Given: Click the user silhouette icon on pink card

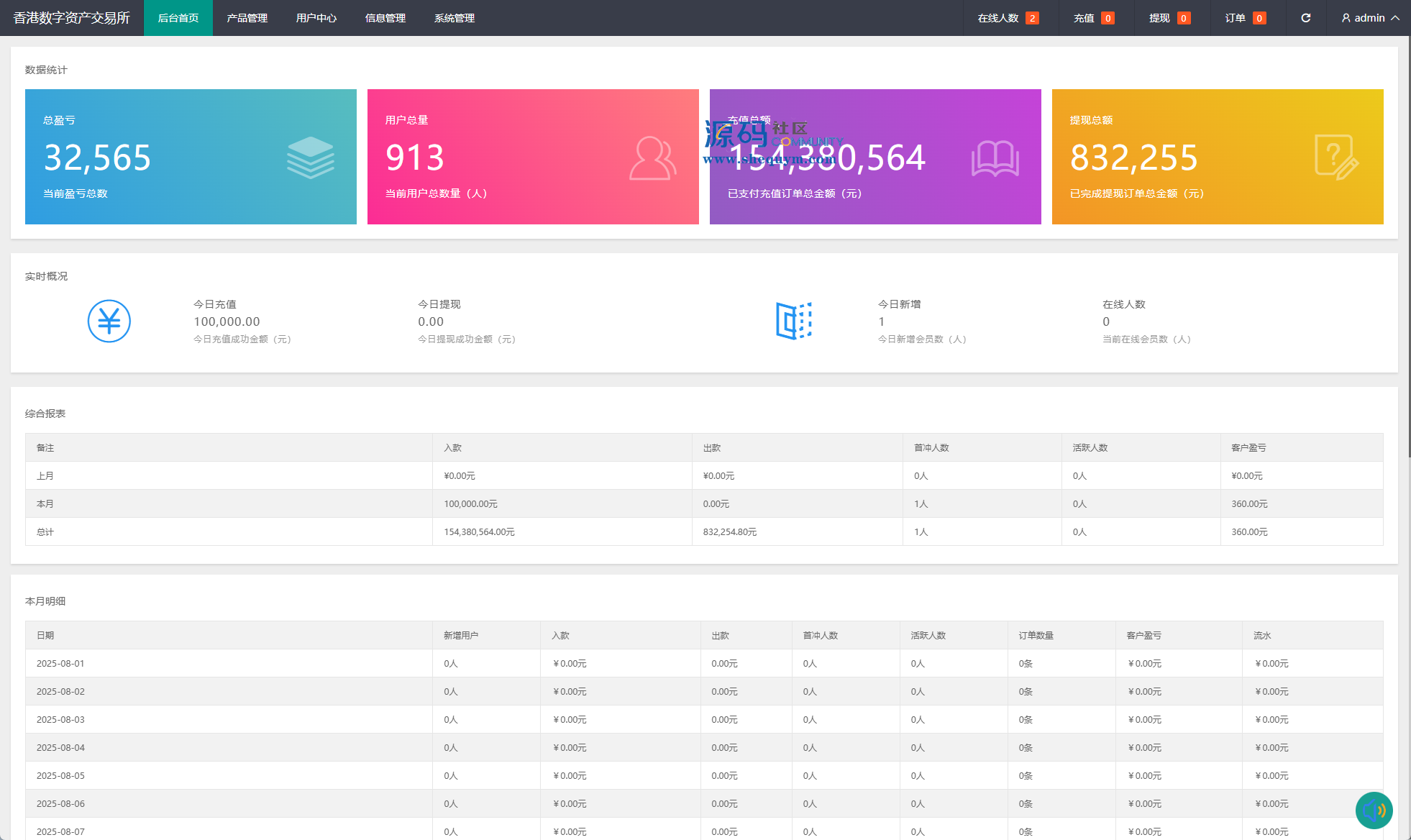Looking at the screenshot, I should point(652,158).
